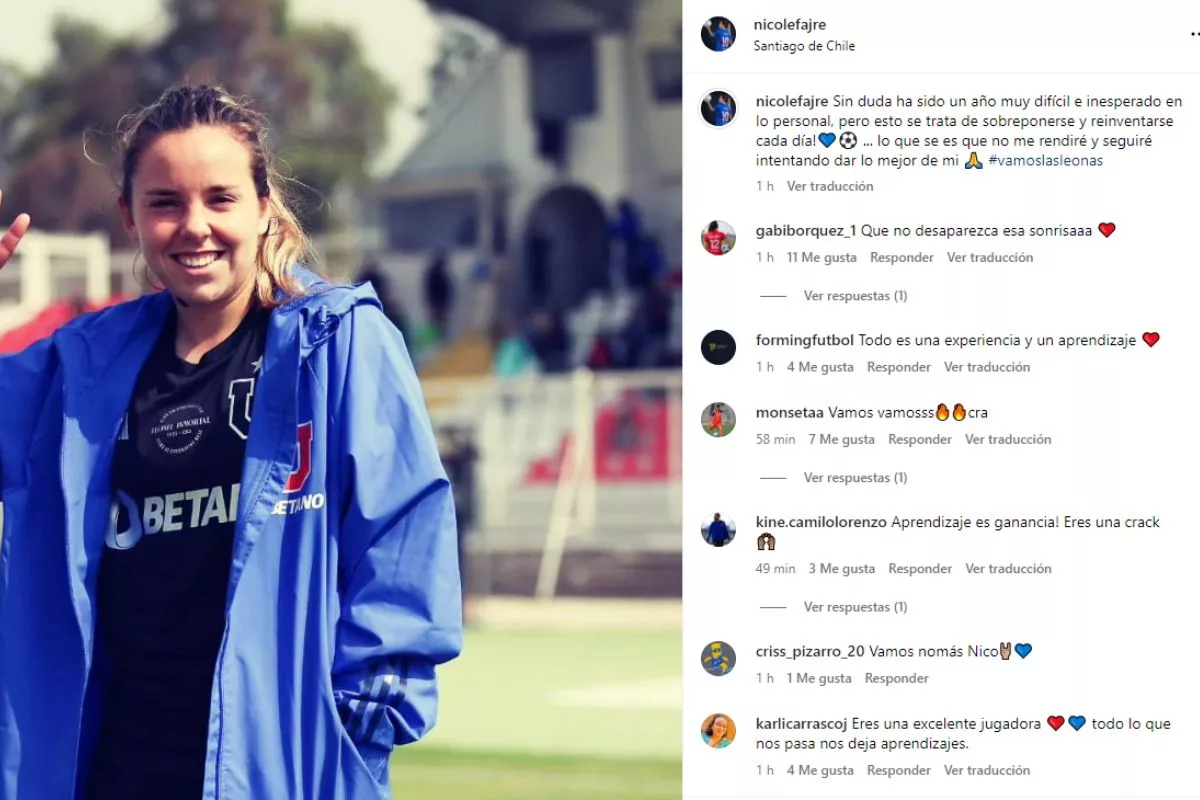Viewport: 1200px width, 800px height.
Task: View the 11 Me gusta on gabiborquez_1 comment
Action: tap(822, 257)
